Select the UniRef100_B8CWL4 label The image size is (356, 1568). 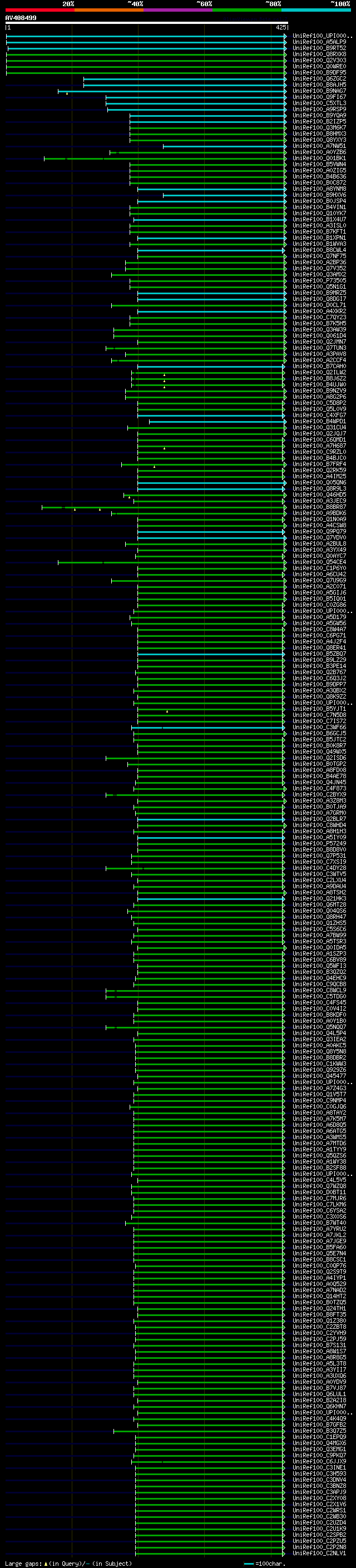point(319,250)
